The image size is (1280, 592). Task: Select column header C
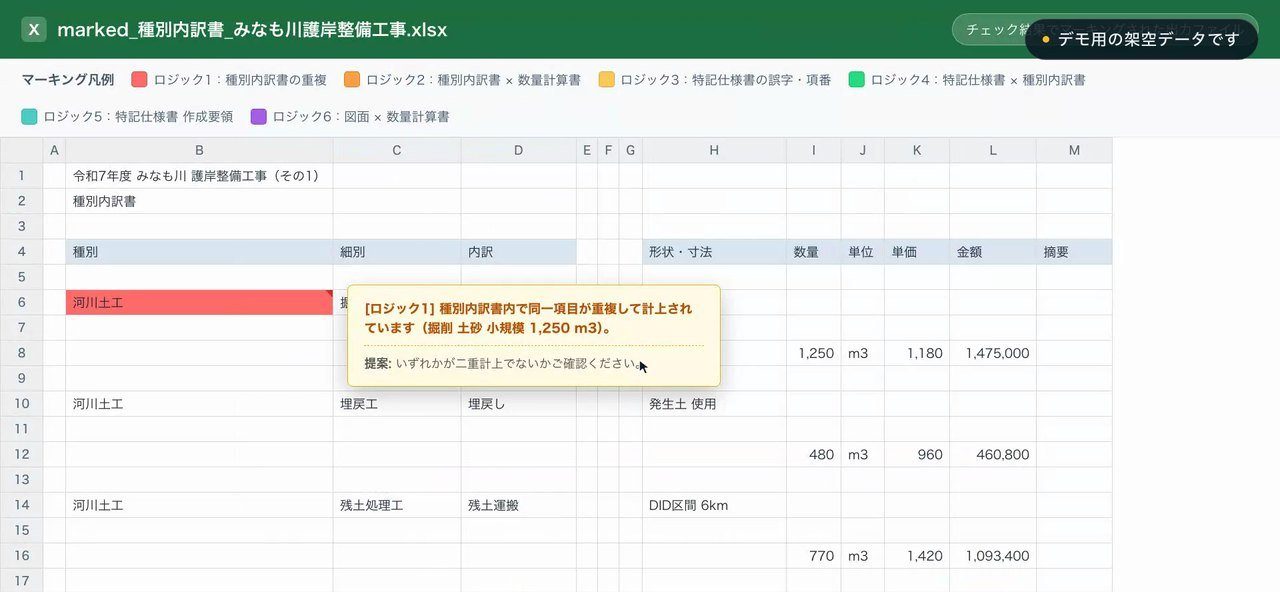point(397,150)
